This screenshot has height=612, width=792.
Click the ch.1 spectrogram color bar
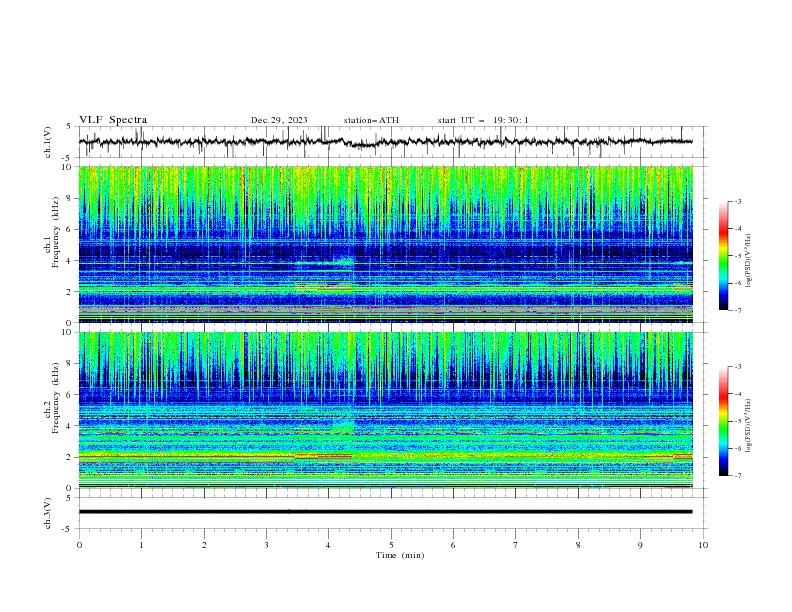tap(723, 255)
